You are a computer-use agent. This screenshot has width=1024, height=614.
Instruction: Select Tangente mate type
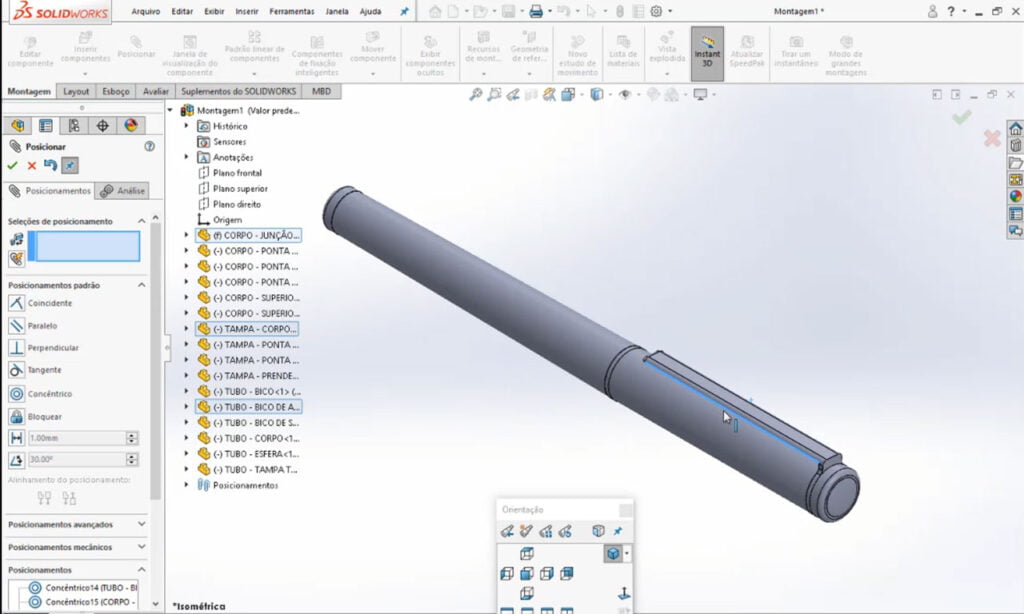35,370
